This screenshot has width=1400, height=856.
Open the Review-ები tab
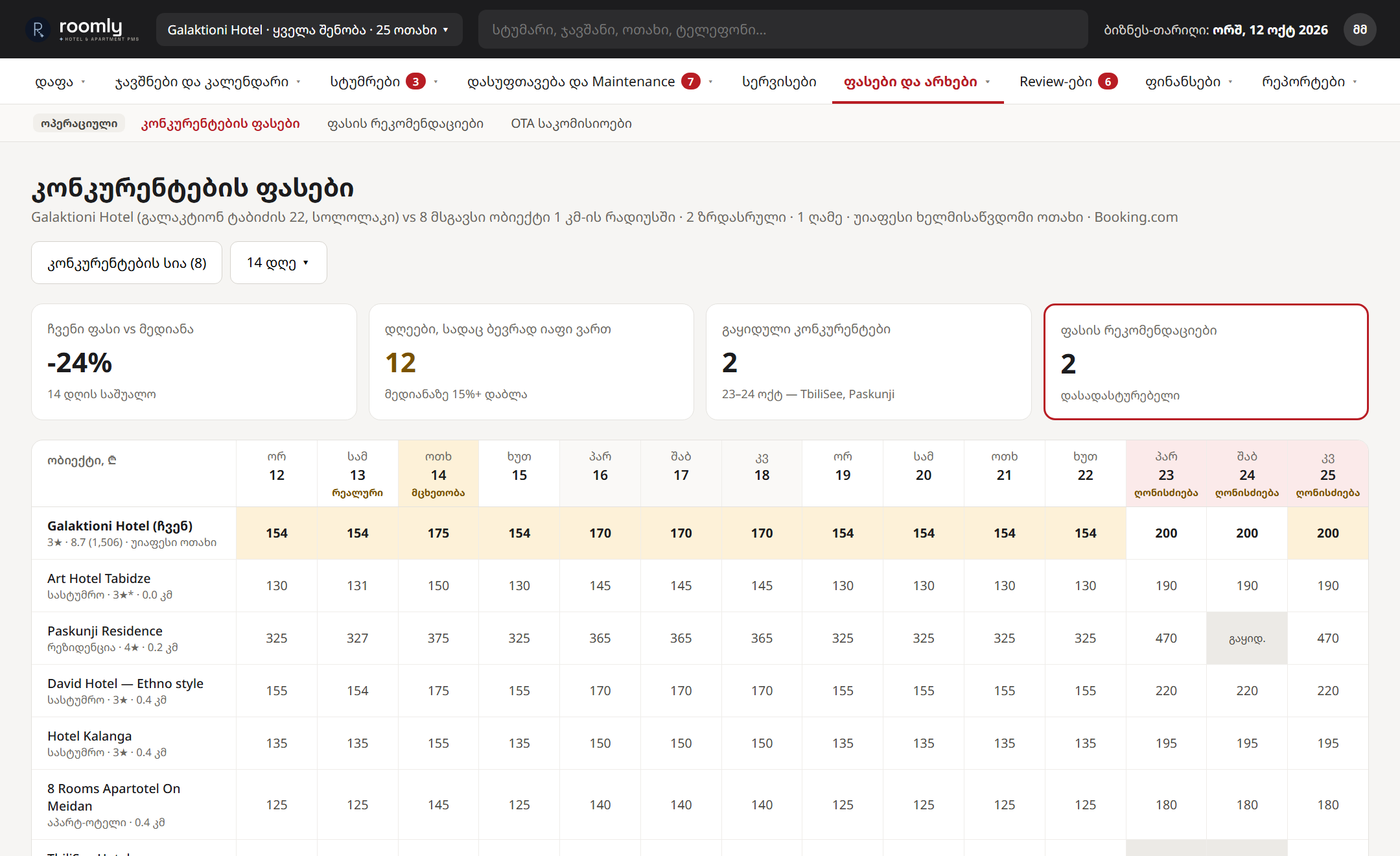pyautogui.click(x=1068, y=82)
